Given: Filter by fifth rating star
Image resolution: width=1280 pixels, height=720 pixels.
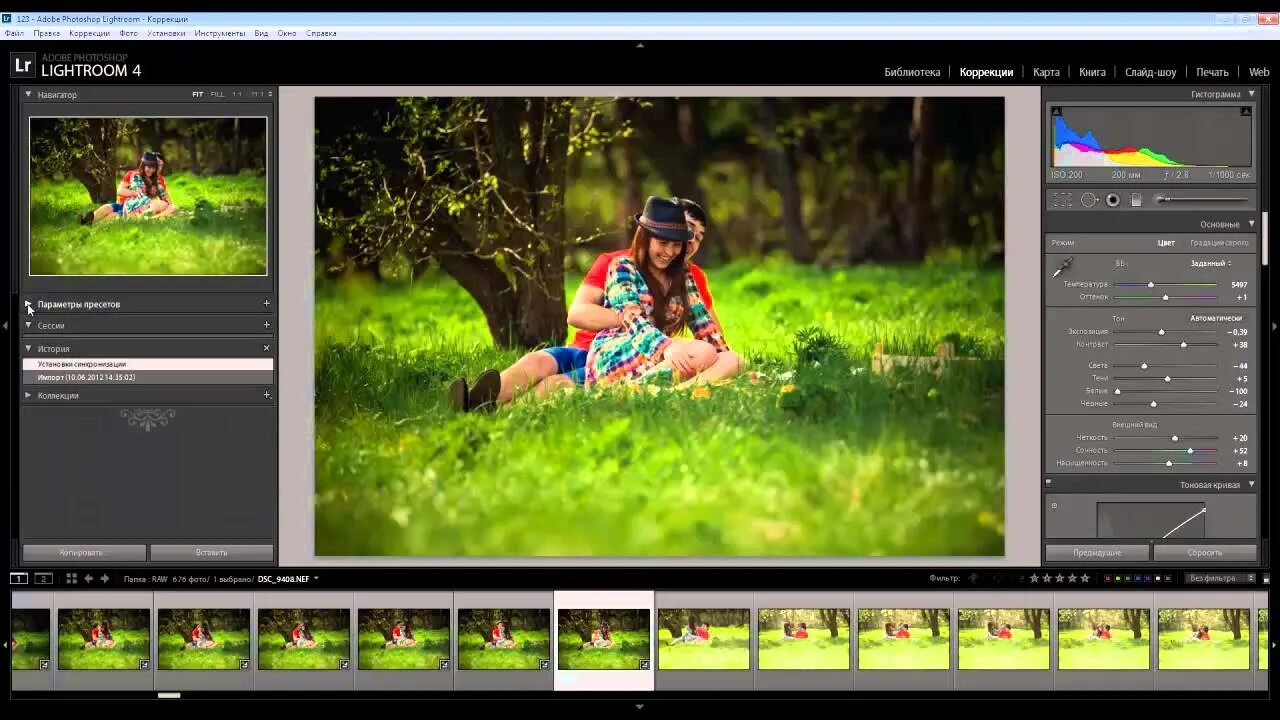Looking at the screenshot, I should point(1085,578).
